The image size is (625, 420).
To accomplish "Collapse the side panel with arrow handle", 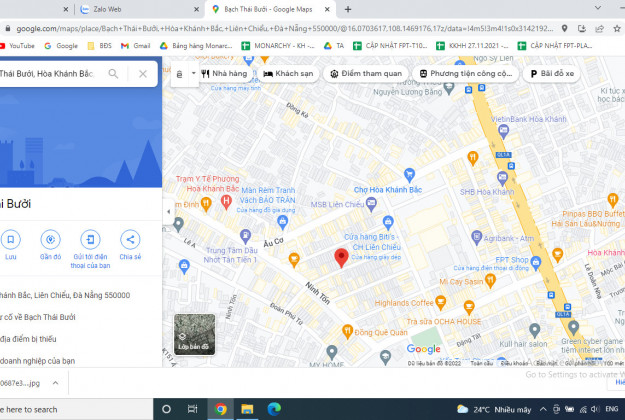I will pos(168,212).
